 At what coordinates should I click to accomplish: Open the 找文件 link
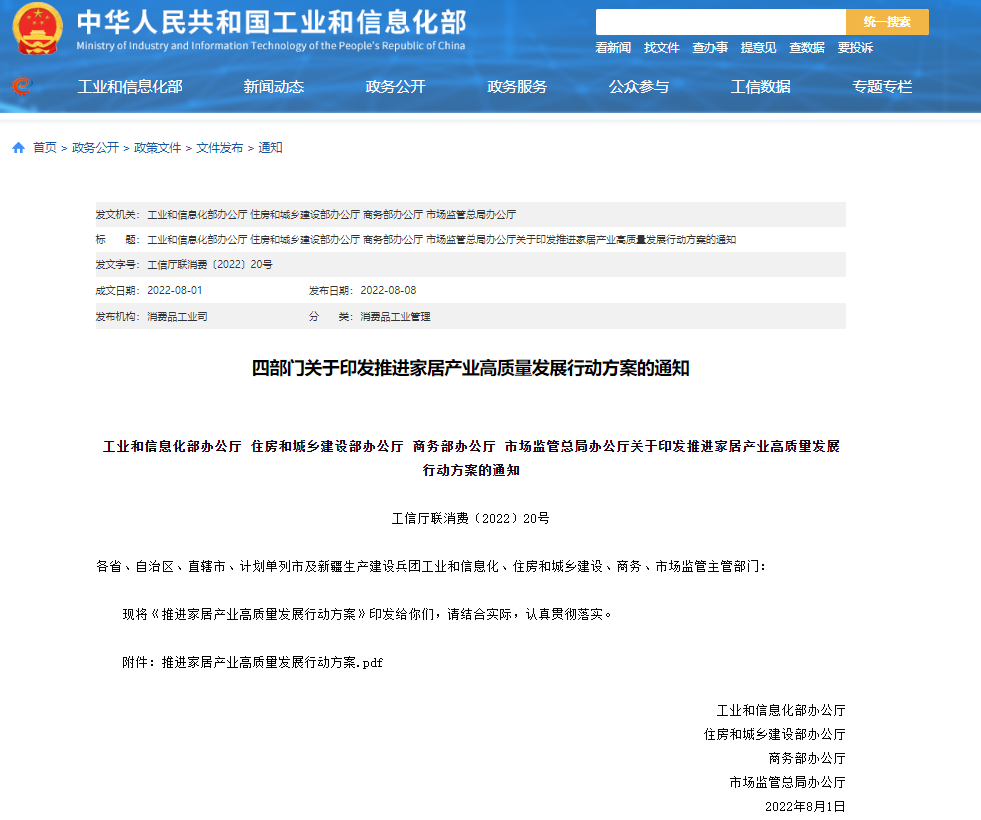point(663,47)
